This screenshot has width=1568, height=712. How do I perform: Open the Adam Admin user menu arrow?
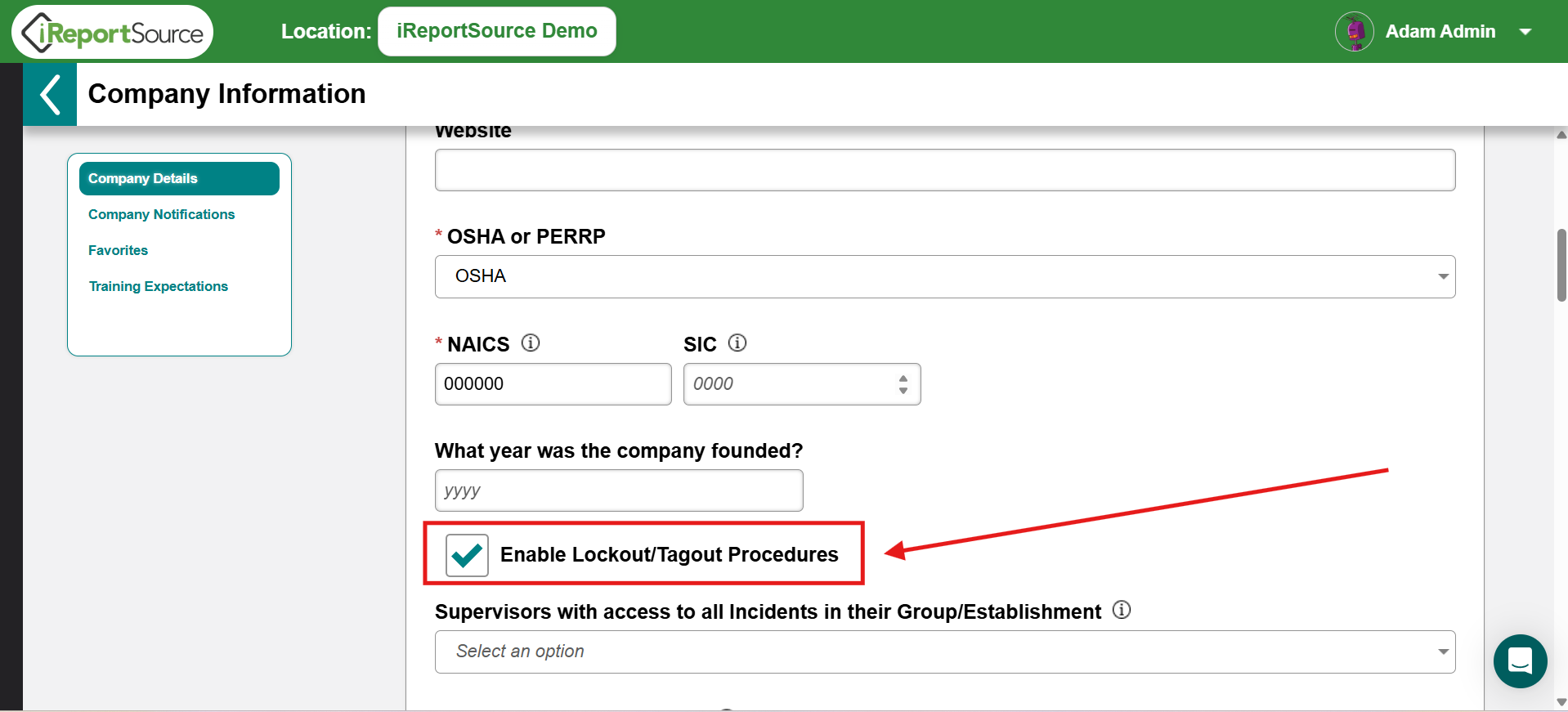(x=1525, y=32)
